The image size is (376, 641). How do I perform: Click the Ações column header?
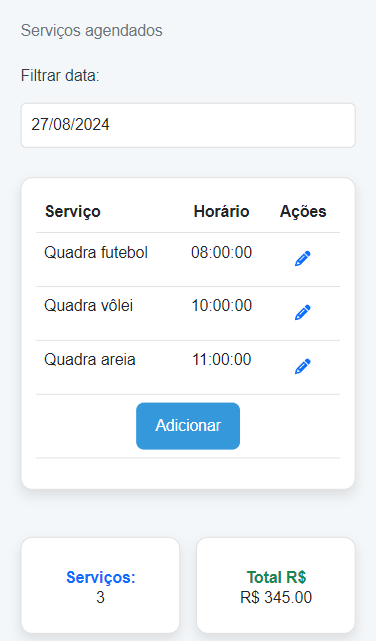tap(303, 211)
